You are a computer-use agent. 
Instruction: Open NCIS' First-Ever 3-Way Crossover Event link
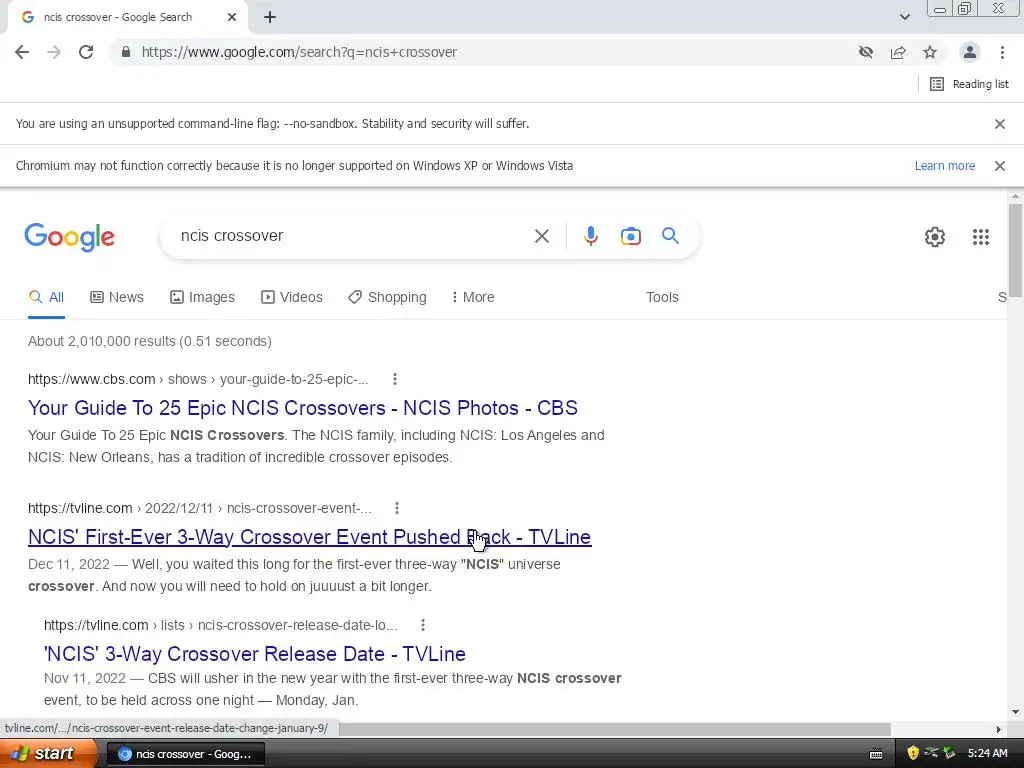pos(310,537)
